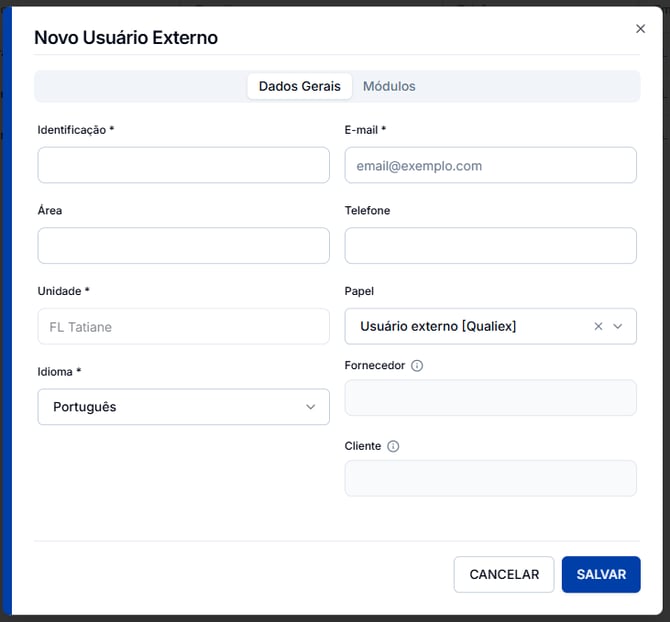Image resolution: width=670 pixels, height=622 pixels.
Task: Click the SALVAR button
Action: (x=601, y=575)
